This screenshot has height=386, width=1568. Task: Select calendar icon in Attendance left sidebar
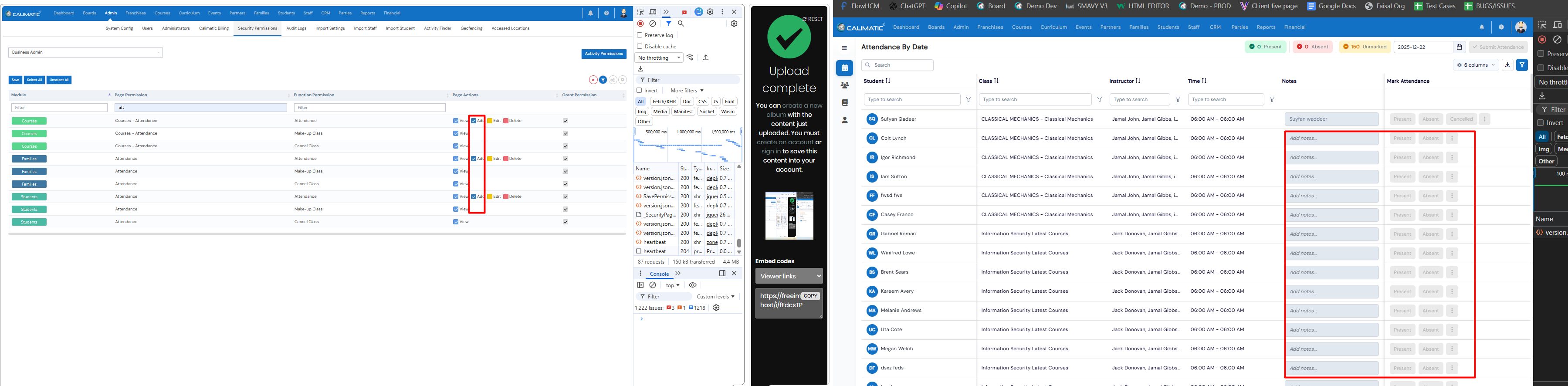point(844,68)
